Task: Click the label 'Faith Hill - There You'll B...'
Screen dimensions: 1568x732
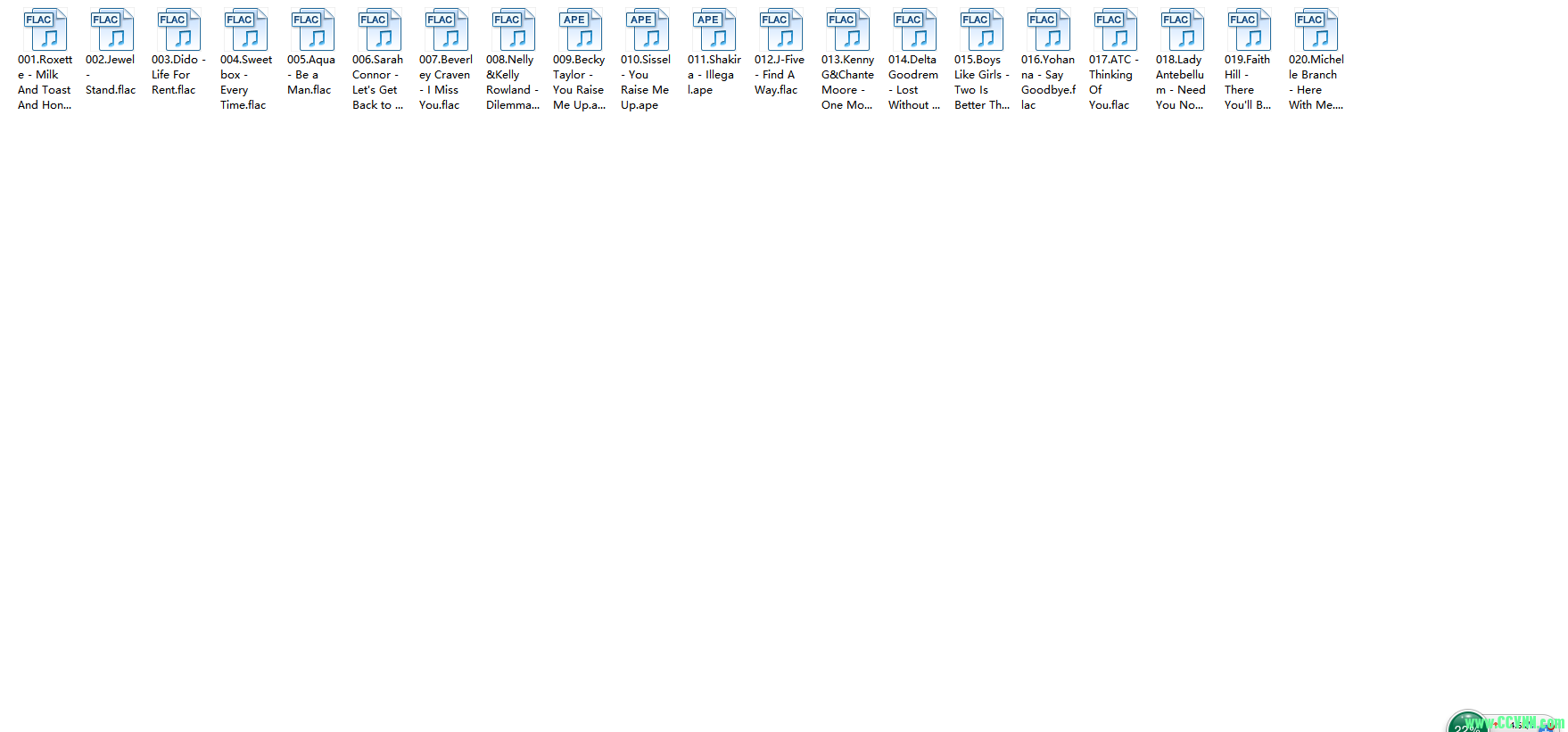Action: [1248, 82]
